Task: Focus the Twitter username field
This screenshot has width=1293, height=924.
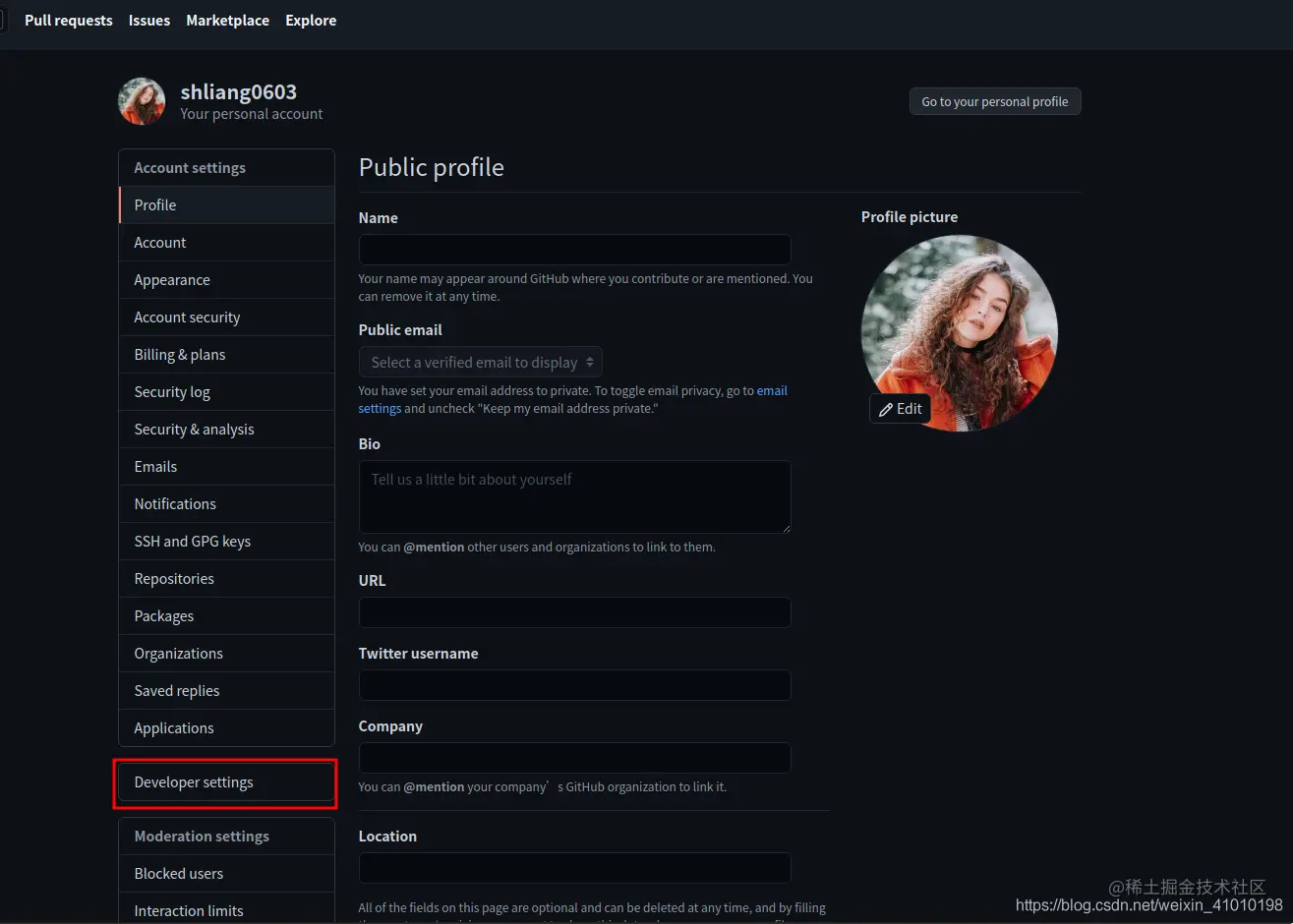Action: [x=575, y=684]
